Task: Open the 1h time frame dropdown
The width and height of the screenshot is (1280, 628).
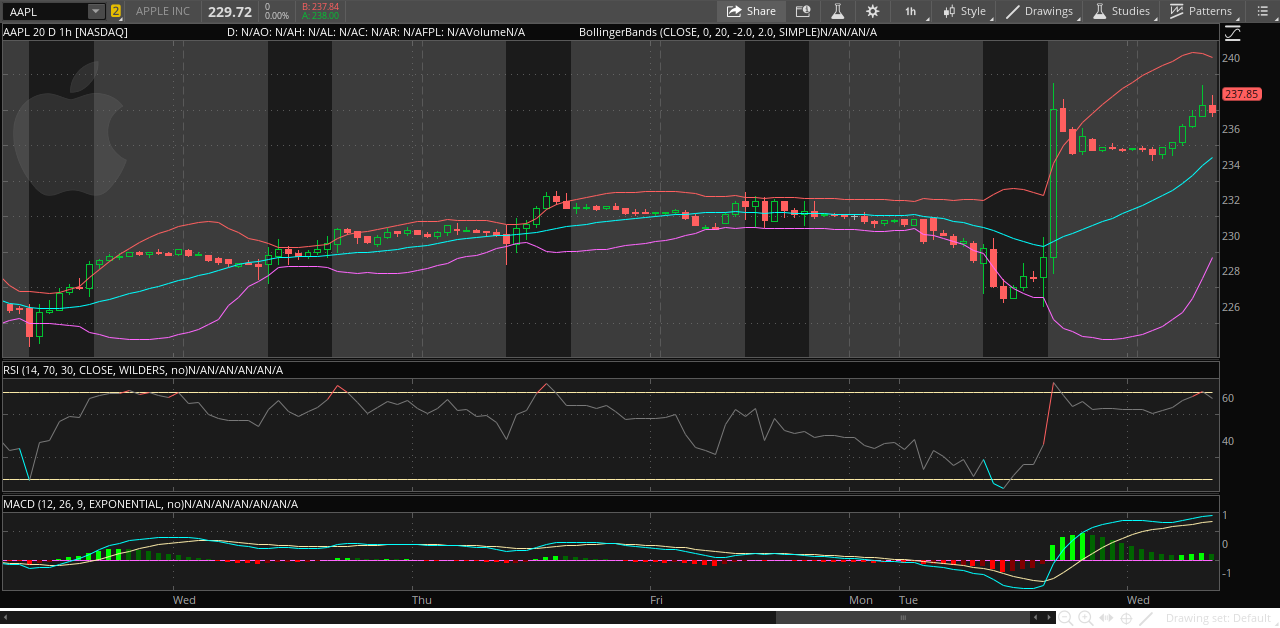Action: point(911,11)
